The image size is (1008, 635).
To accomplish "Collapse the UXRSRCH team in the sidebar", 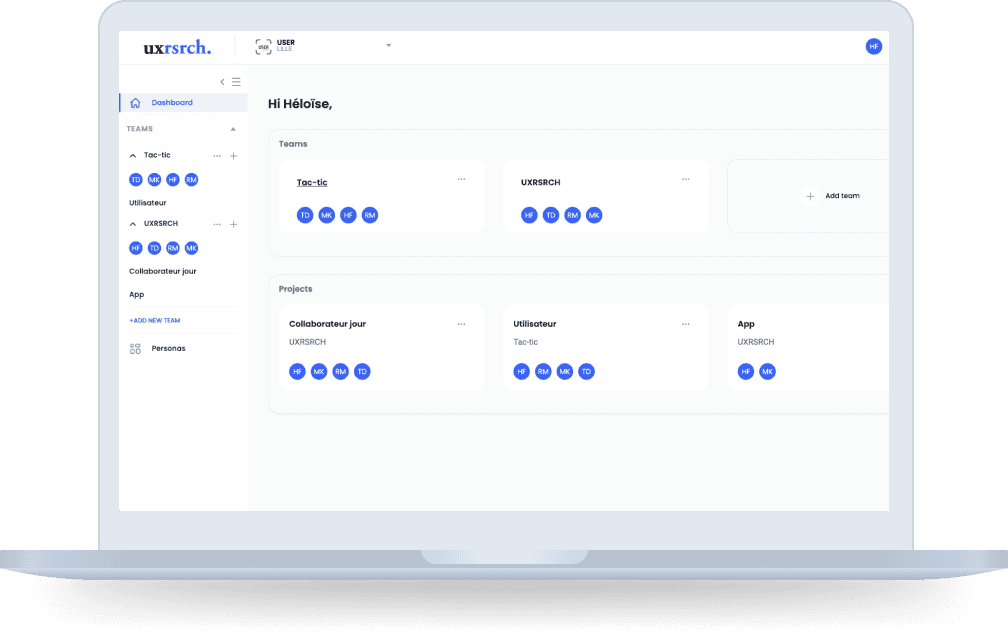I will (x=133, y=223).
